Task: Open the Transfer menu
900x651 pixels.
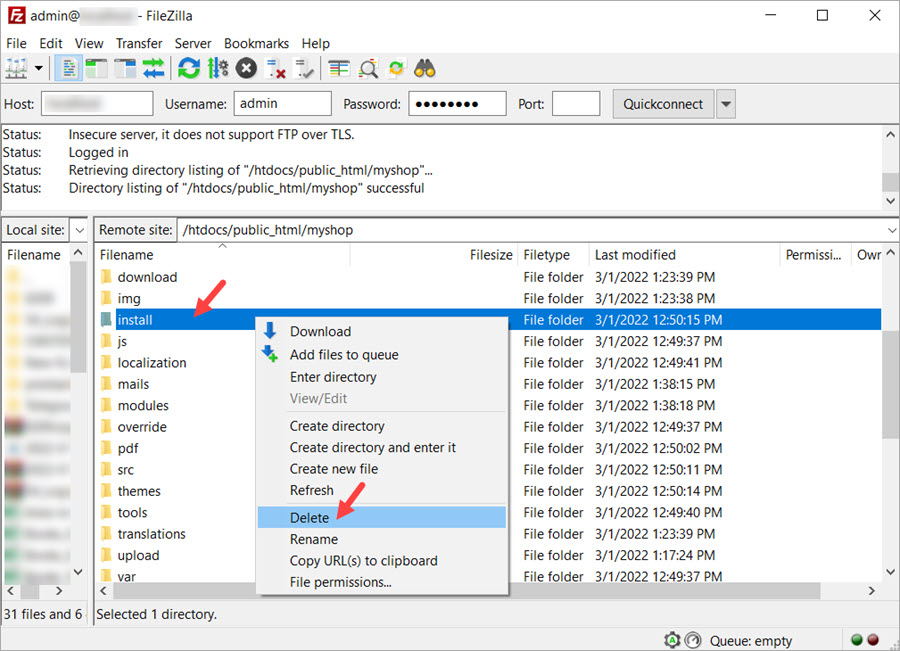Action: pos(139,44)
